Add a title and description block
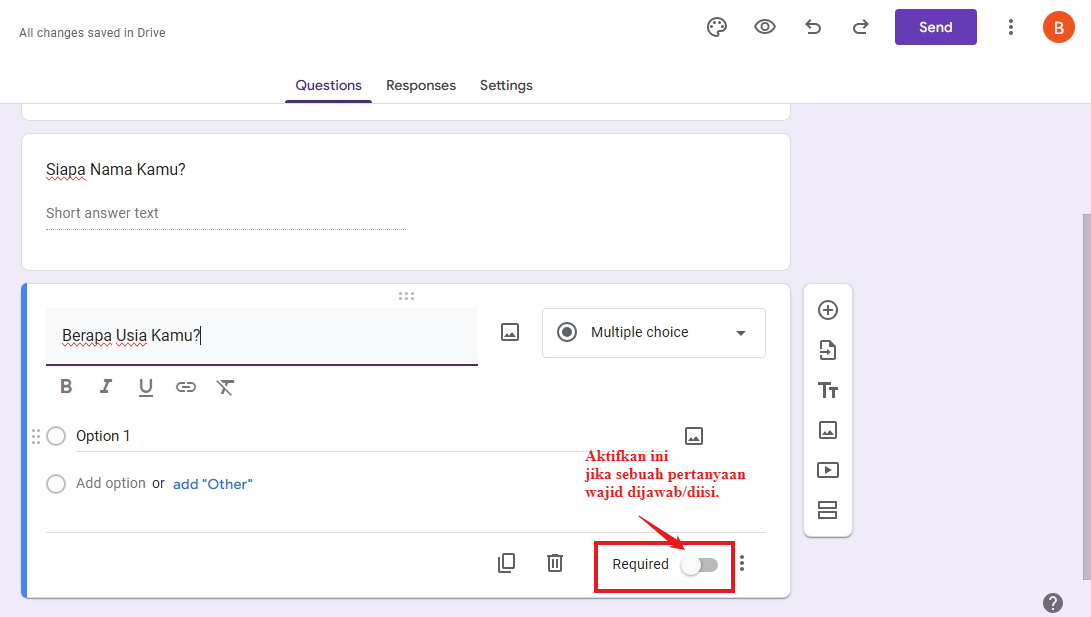This screenshot has width=1091, height=617. click(x=828, y=390)
